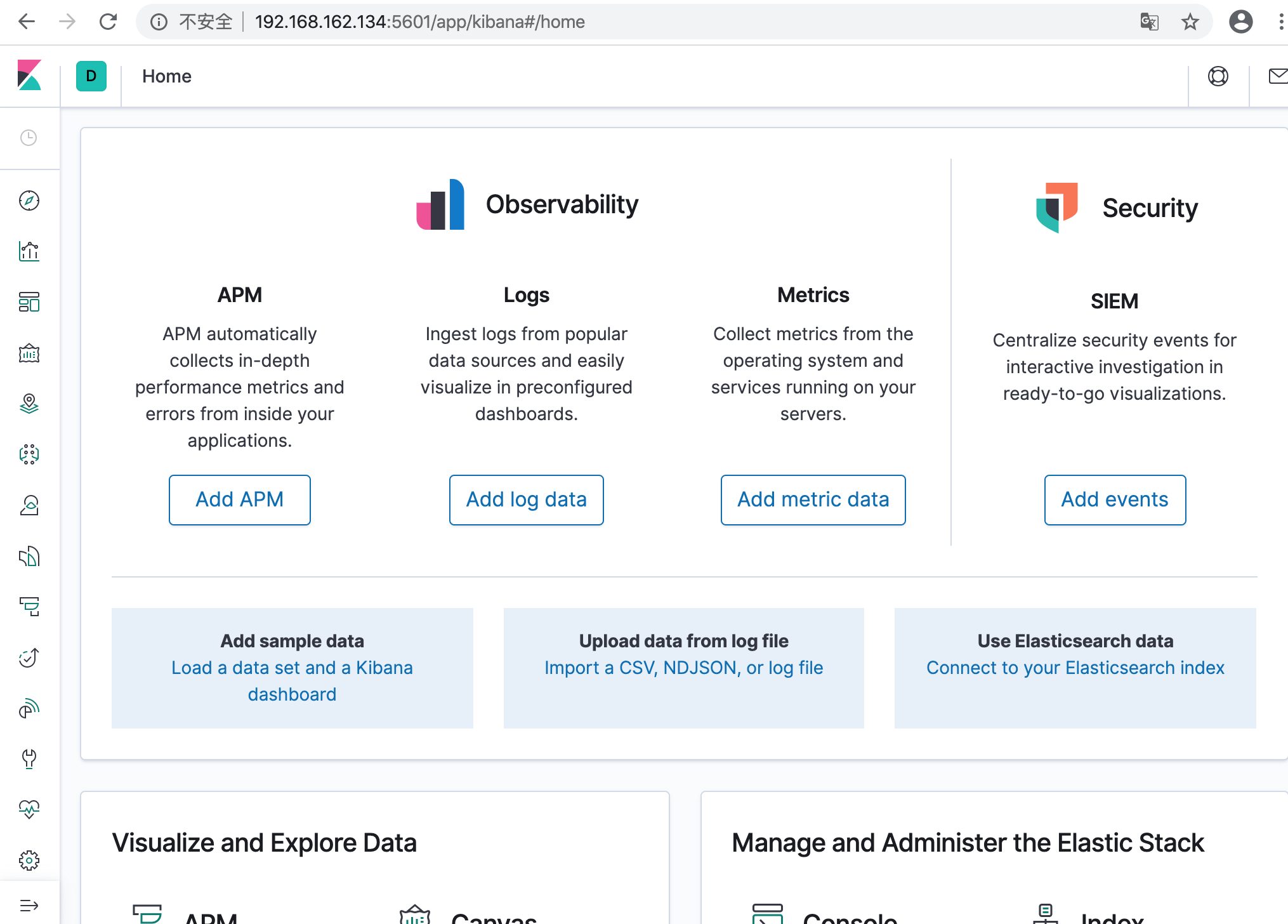Open Visualize chart icon in sidebar

coord(29,251)
